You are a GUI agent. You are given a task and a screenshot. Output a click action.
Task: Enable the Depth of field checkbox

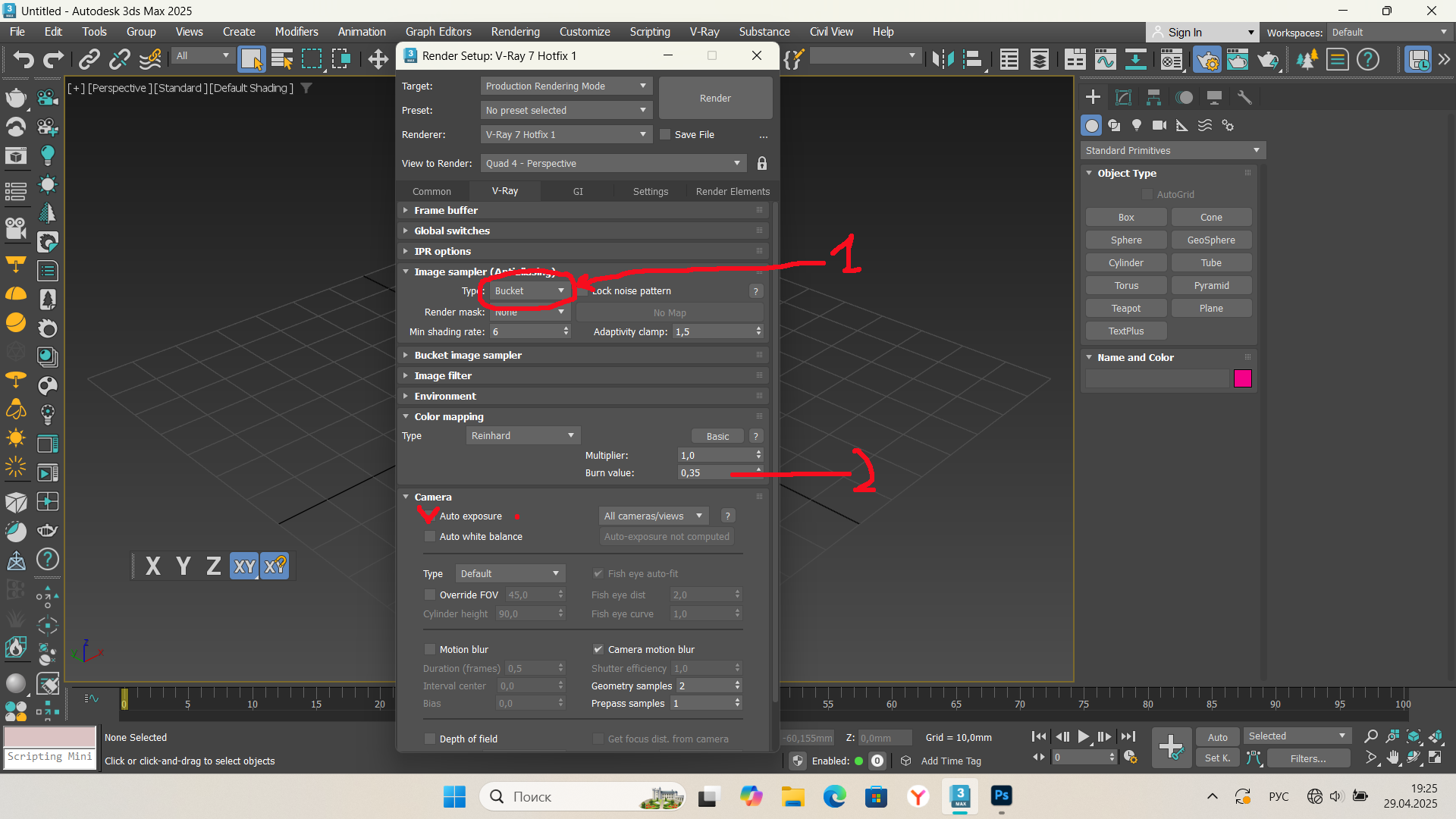coord(430,739)
